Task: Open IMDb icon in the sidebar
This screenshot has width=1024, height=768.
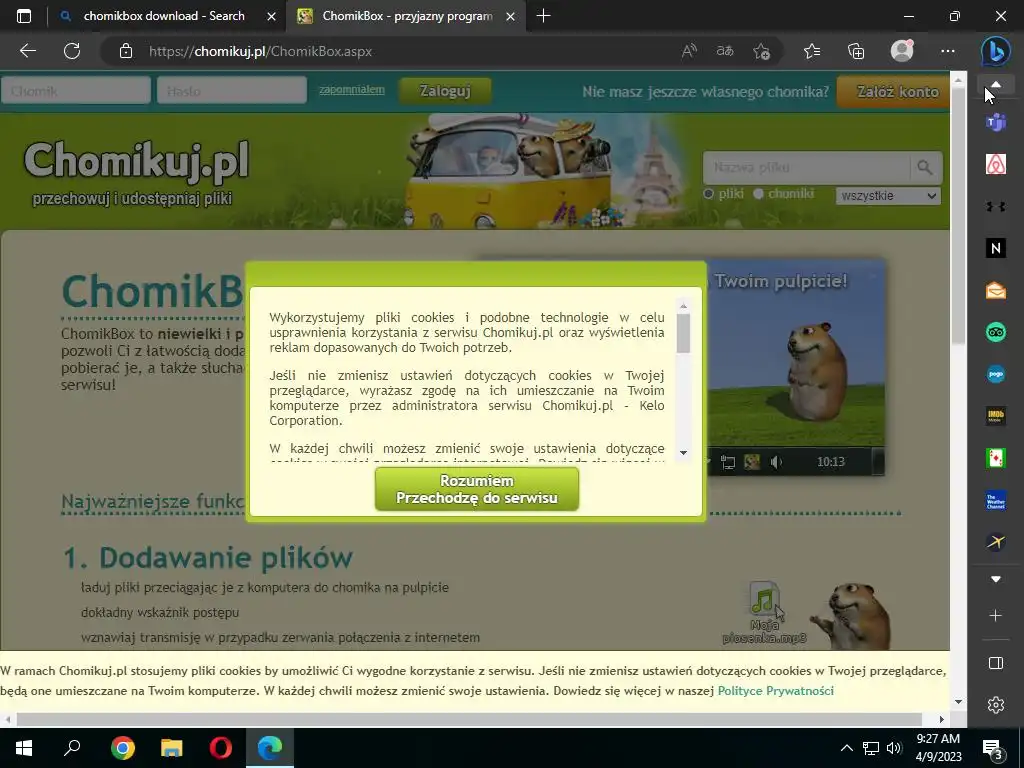Action: point(996,416)
